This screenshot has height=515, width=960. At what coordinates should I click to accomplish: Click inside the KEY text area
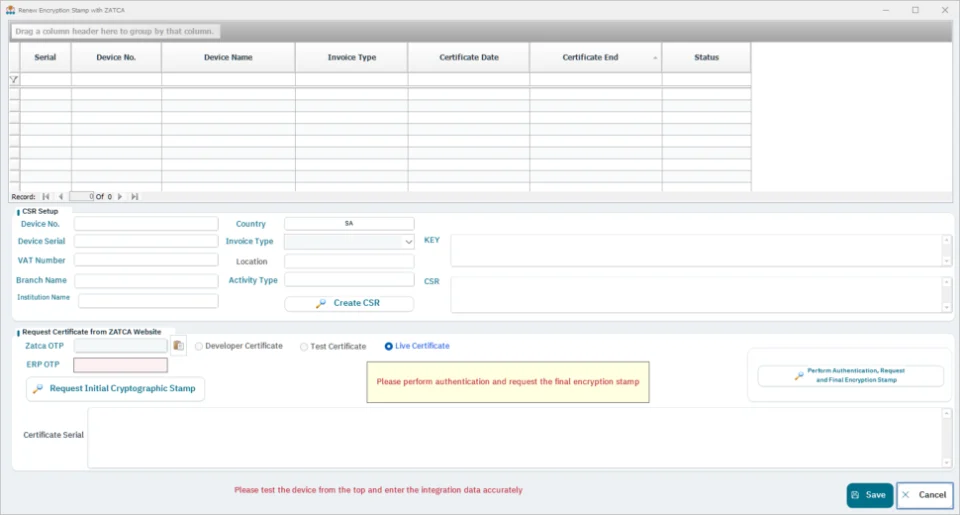pyautogui.click(x=696, y=250)
